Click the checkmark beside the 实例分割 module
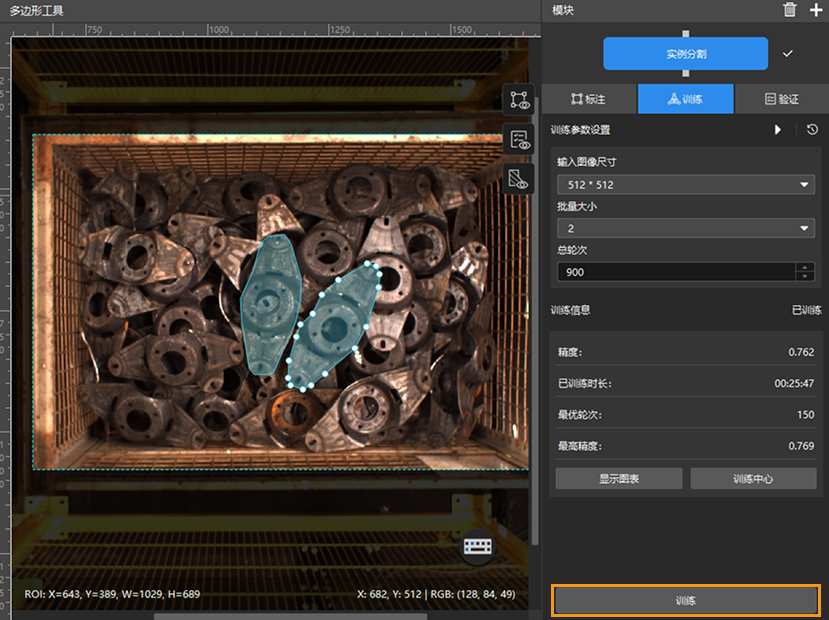Image resolution: width=829 pixels, height=620 pixels. coord(788,53)
